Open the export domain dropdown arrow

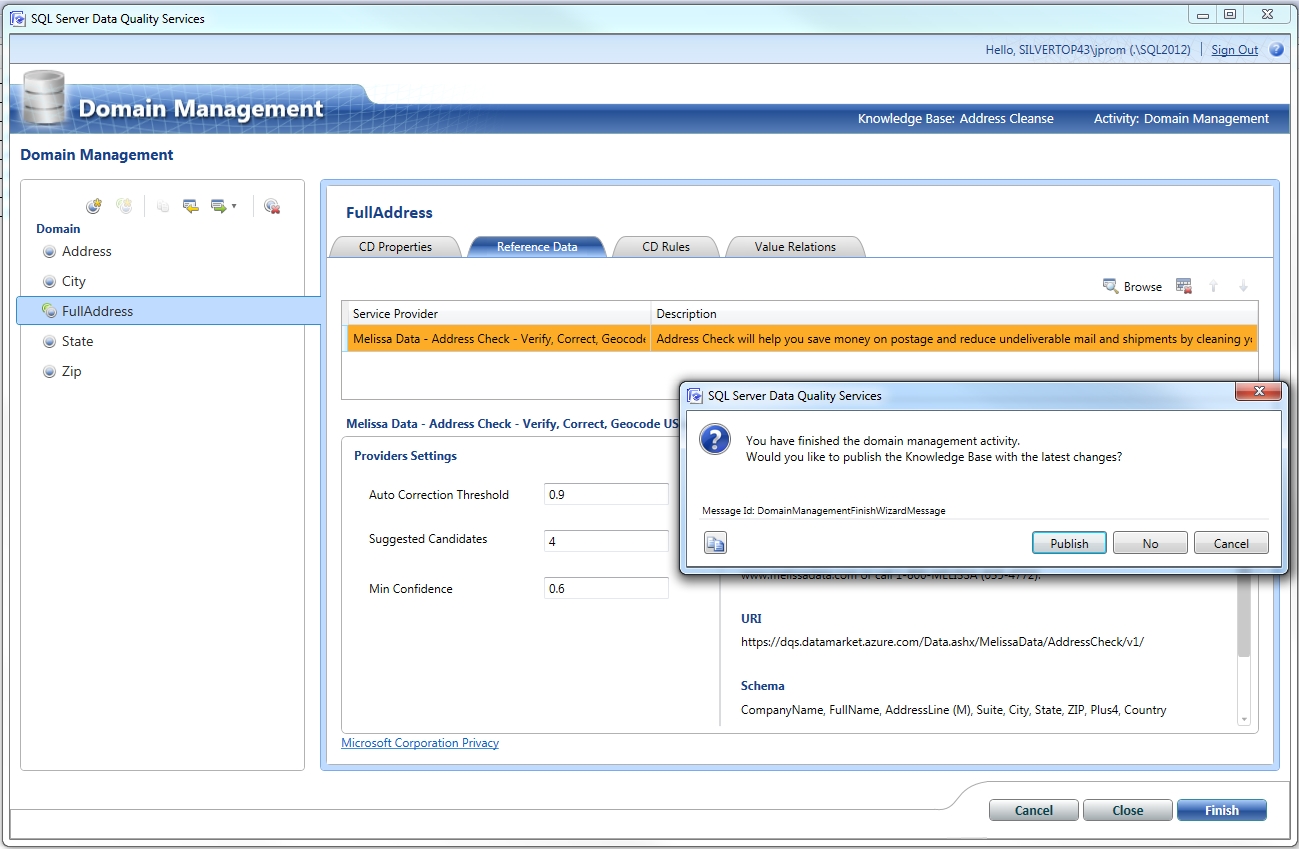233,206
